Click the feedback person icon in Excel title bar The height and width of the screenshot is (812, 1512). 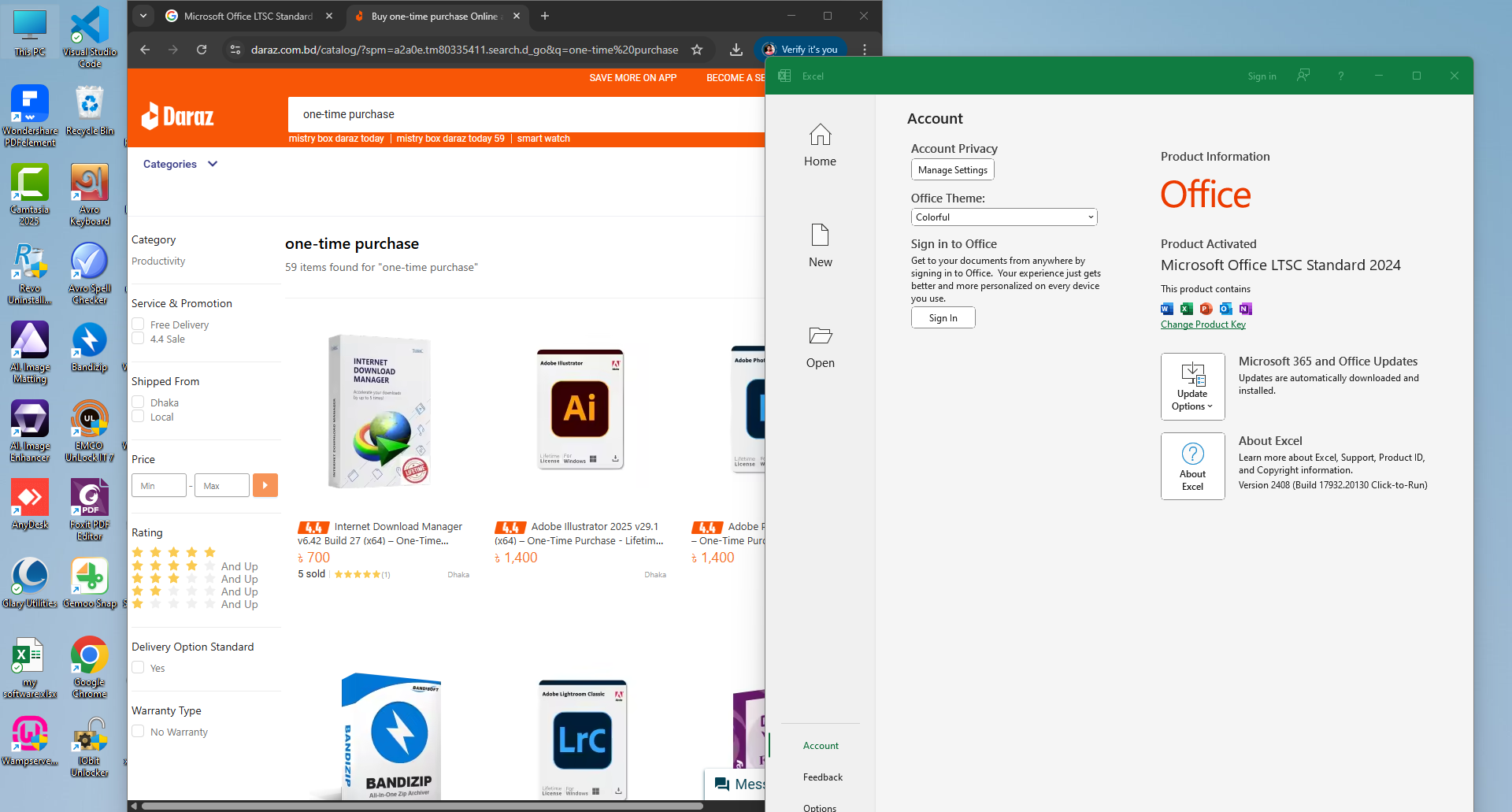tap(1303, 76)
